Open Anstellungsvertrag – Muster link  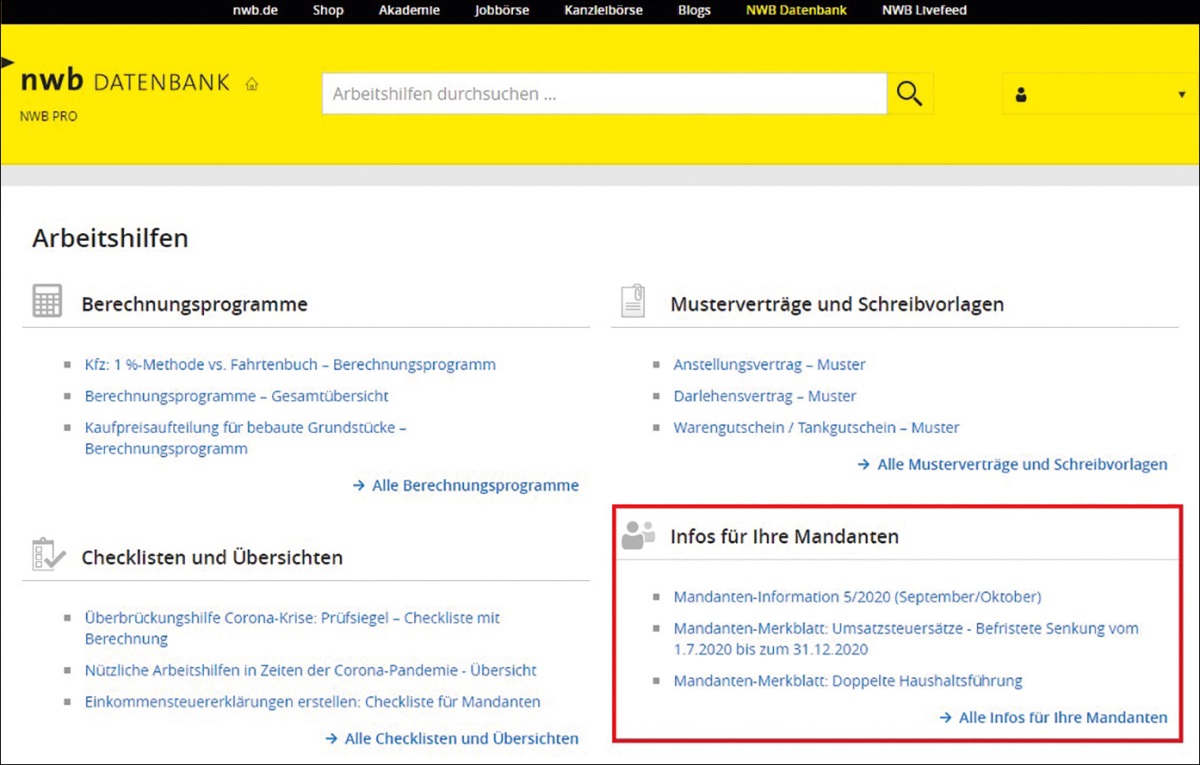click(x=769, y=364)
